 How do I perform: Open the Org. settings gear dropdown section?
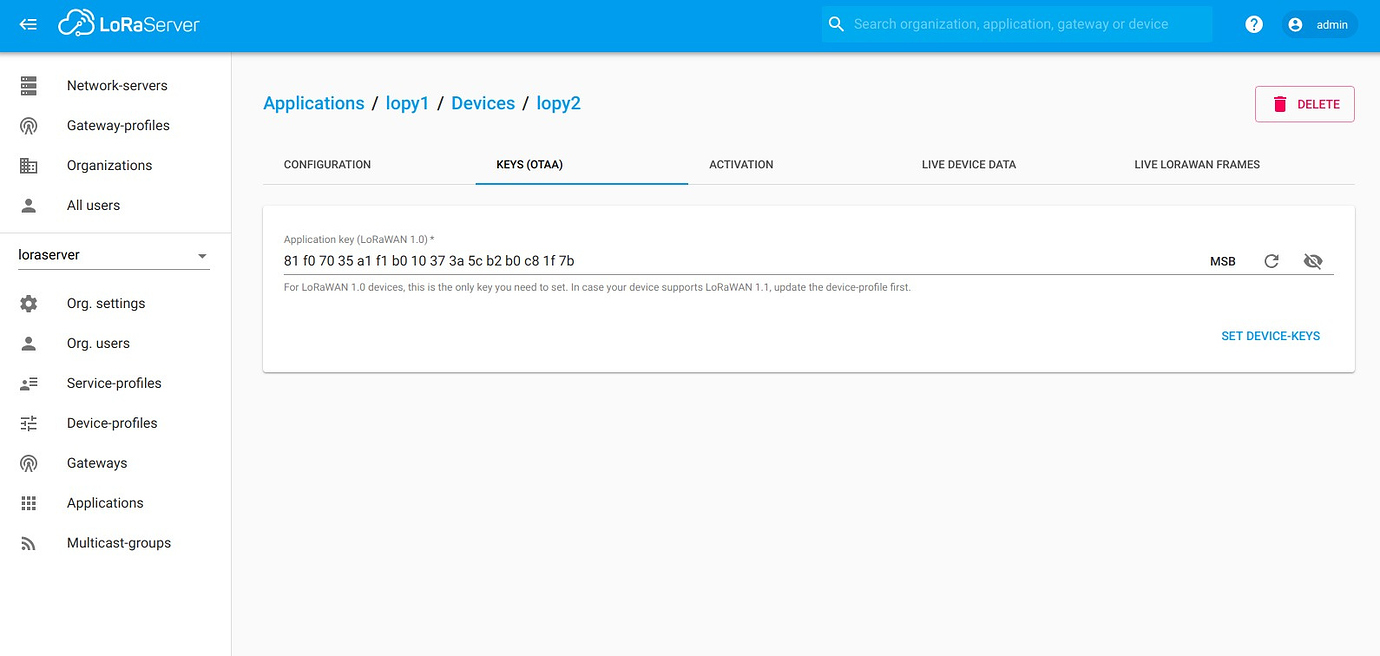click(x=27, y=303)
